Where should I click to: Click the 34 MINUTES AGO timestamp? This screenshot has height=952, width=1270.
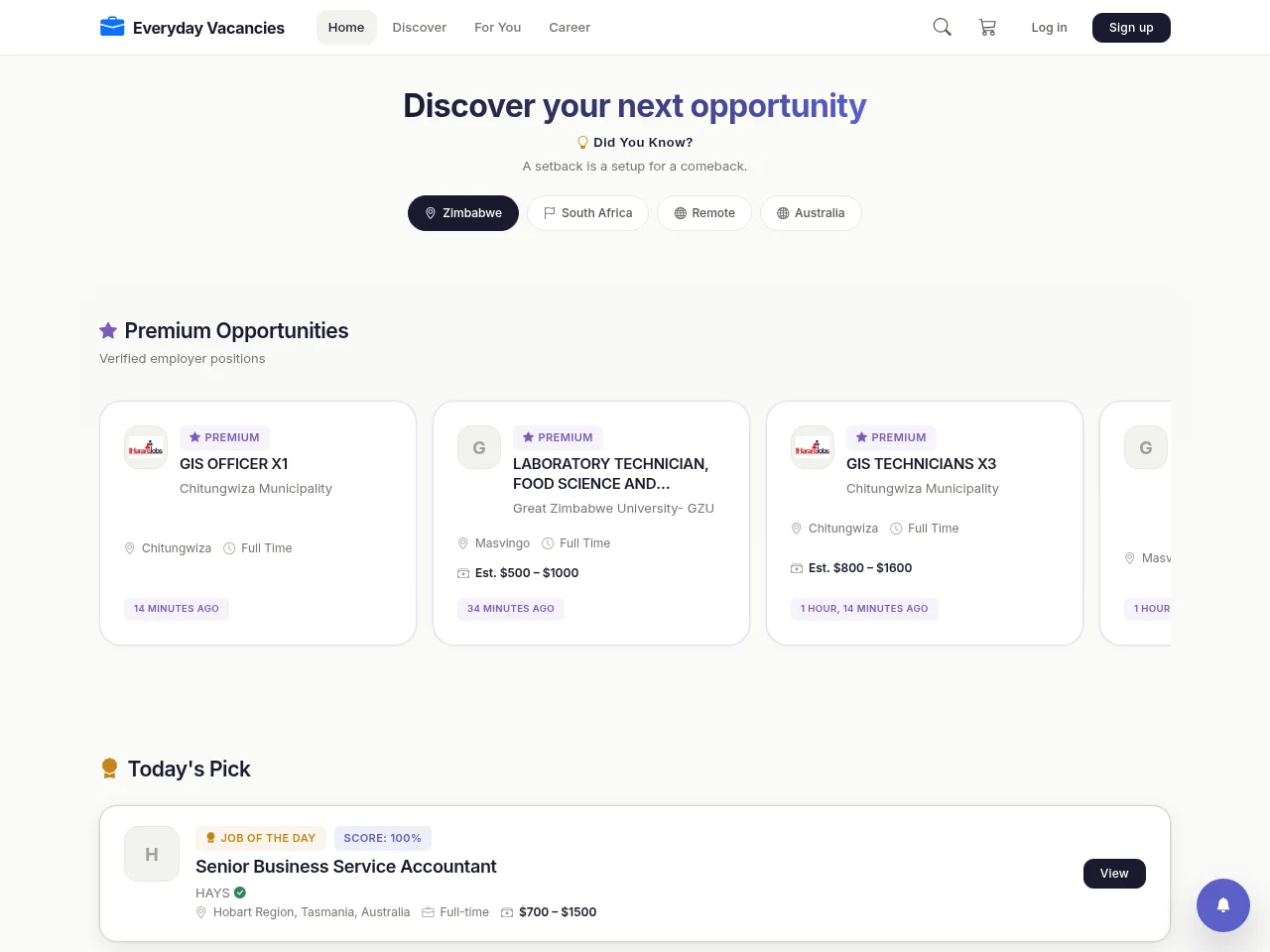click(x=511, y=609)
